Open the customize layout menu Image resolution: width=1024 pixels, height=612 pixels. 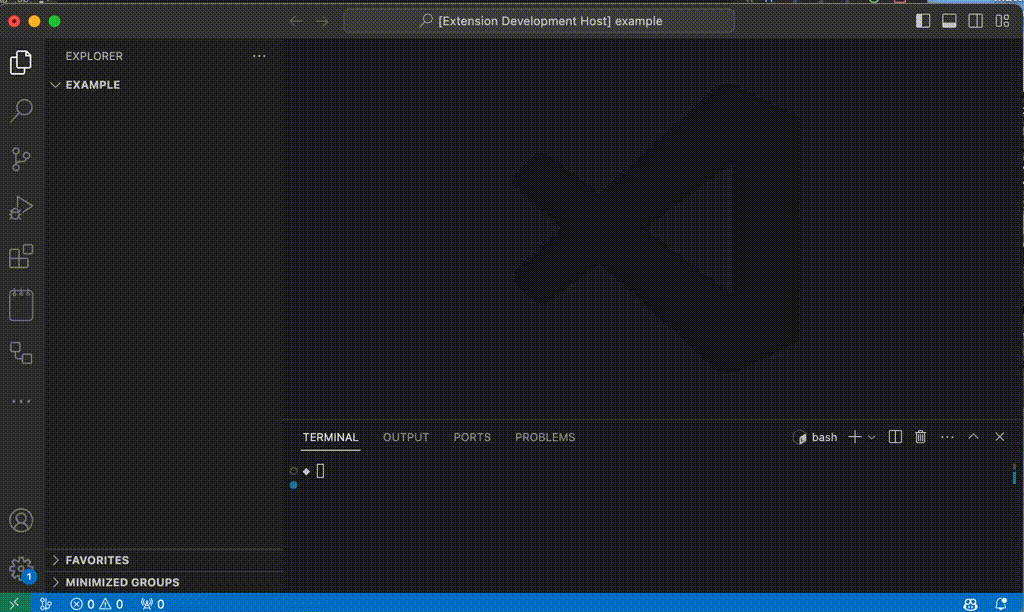click(x=1002, y=22)
